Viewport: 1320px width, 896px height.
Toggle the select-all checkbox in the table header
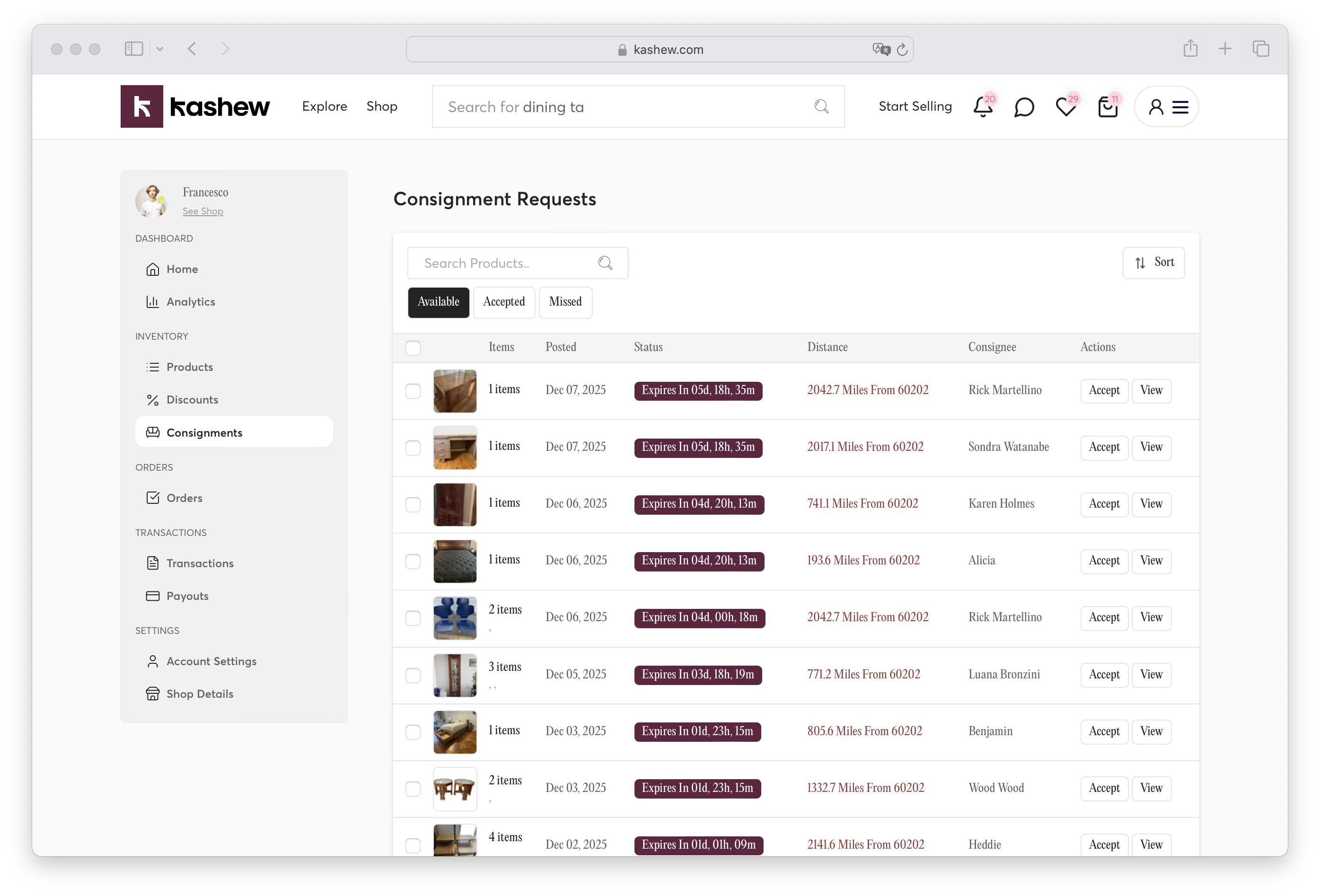pyautogui.click(x=413, y=348)
